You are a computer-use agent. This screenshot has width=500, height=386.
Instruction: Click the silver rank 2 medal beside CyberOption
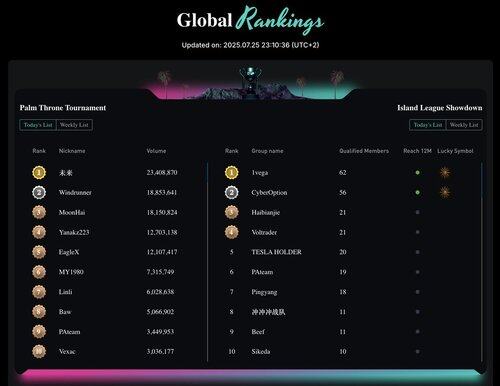point(232,192)
